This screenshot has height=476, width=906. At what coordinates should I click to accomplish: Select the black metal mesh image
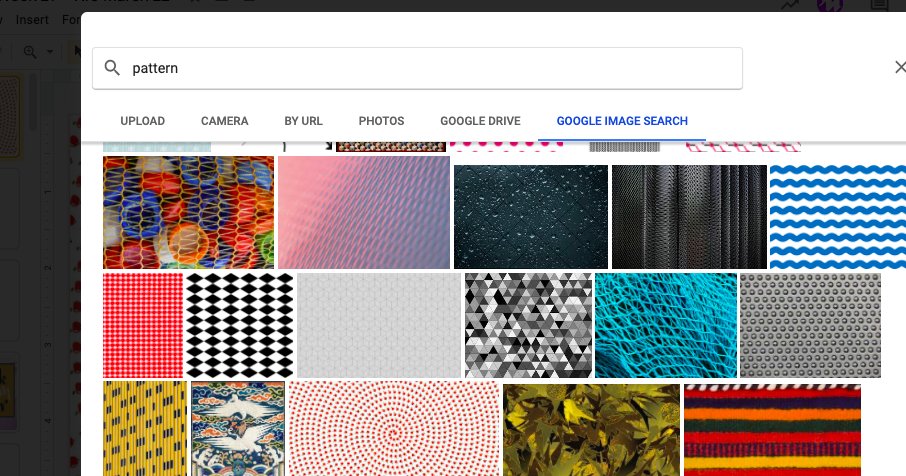tap(689, 217)
